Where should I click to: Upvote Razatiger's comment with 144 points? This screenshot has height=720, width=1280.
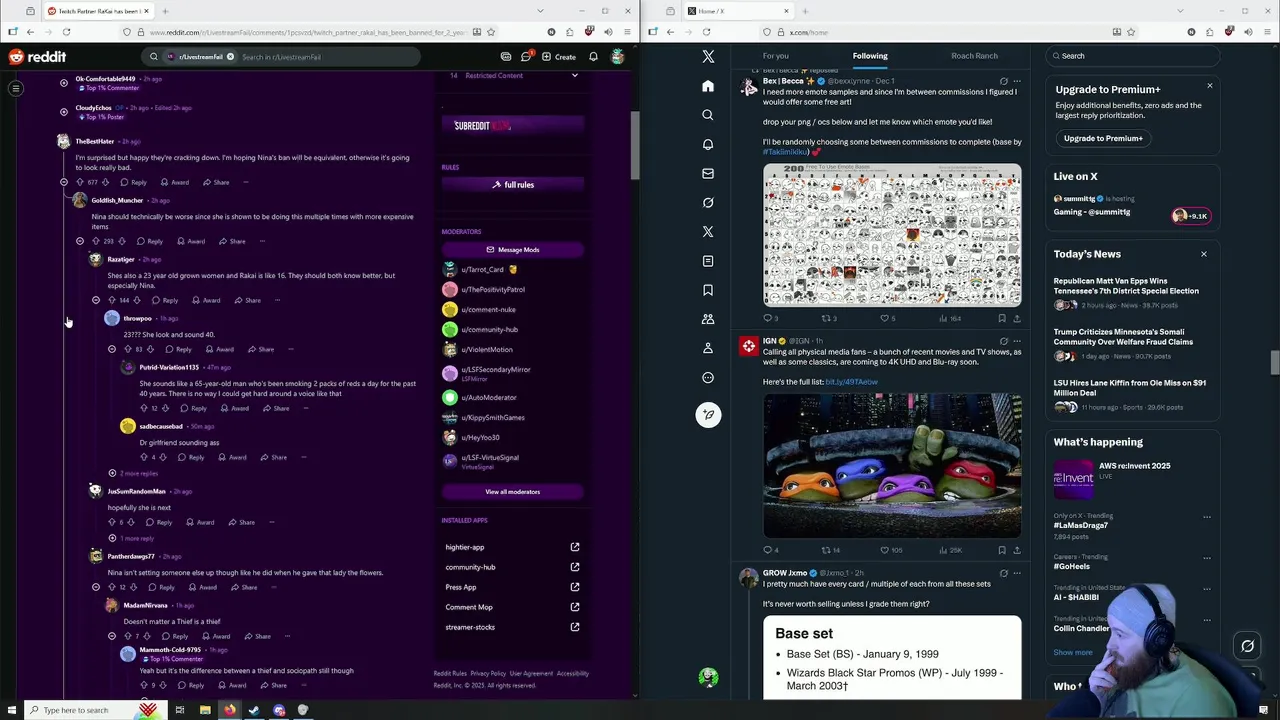click(x=112, y=300)
